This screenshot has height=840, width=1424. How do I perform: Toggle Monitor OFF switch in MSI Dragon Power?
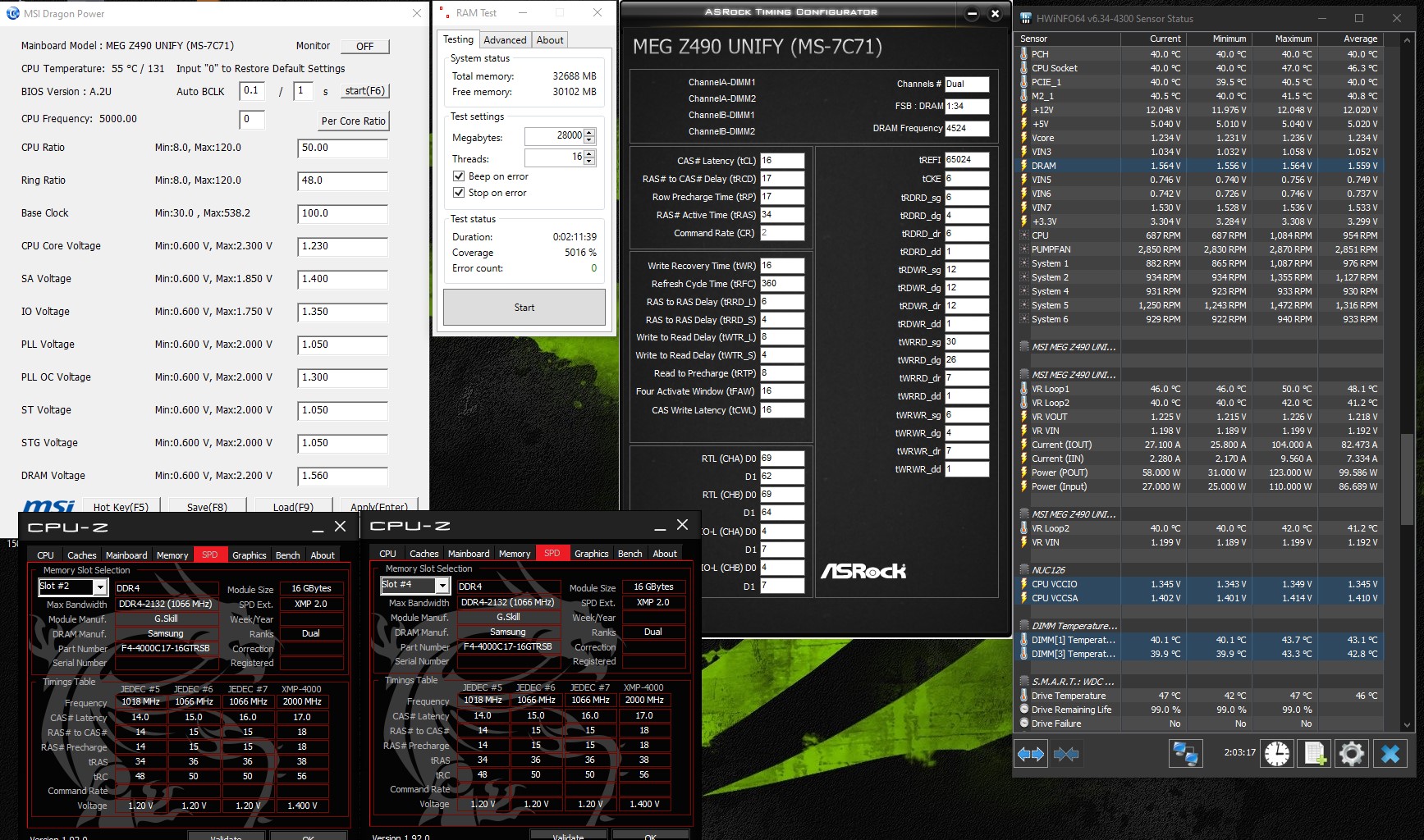pyautogui.click(x=364, y=46)
